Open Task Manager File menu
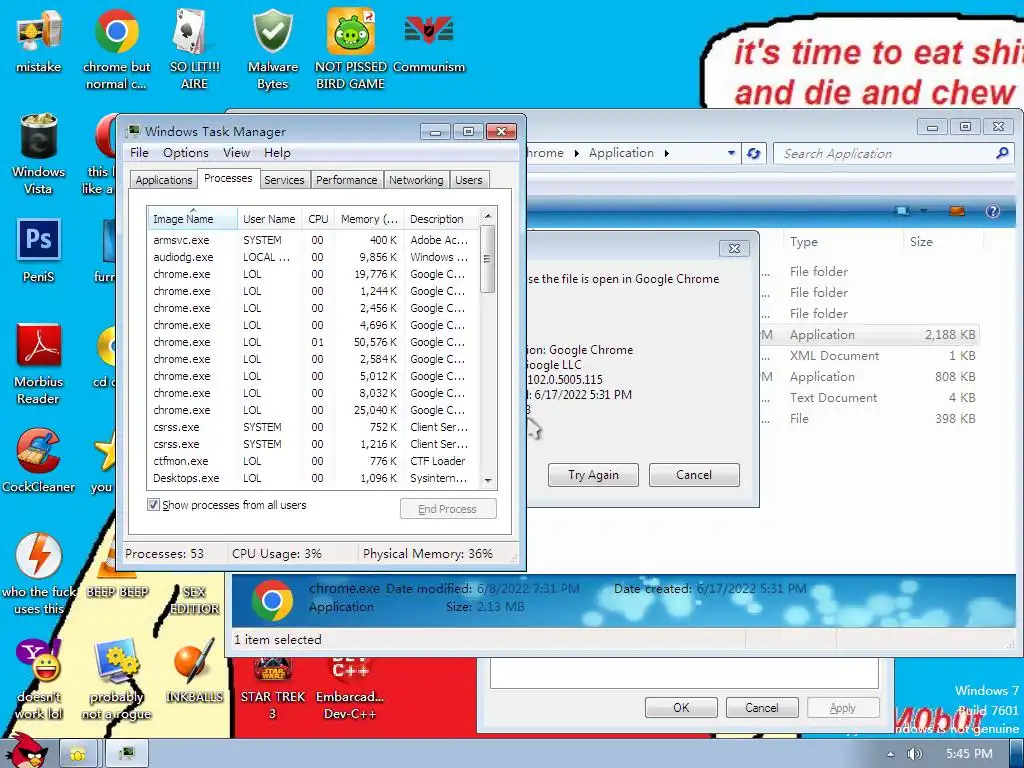Viewport: 1024px width, 768px height. 139,153
